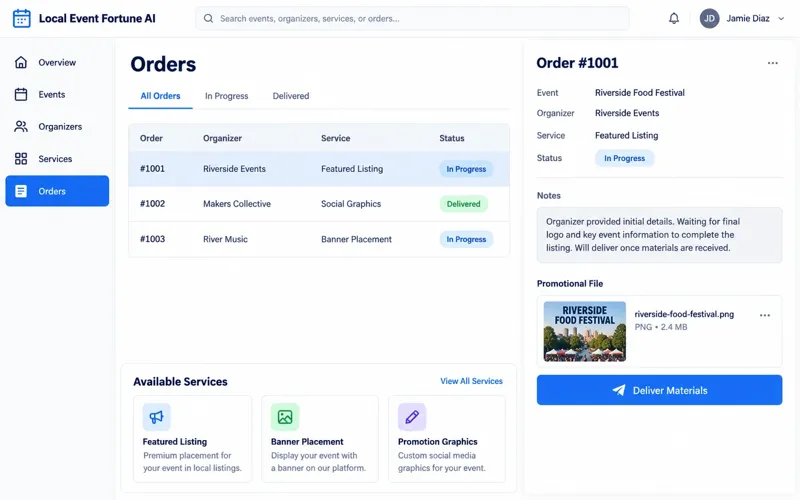Click riverside-food-festival.png file name
Image resolution: width=800 pixels, height=500 pixels.
point(684,314)
